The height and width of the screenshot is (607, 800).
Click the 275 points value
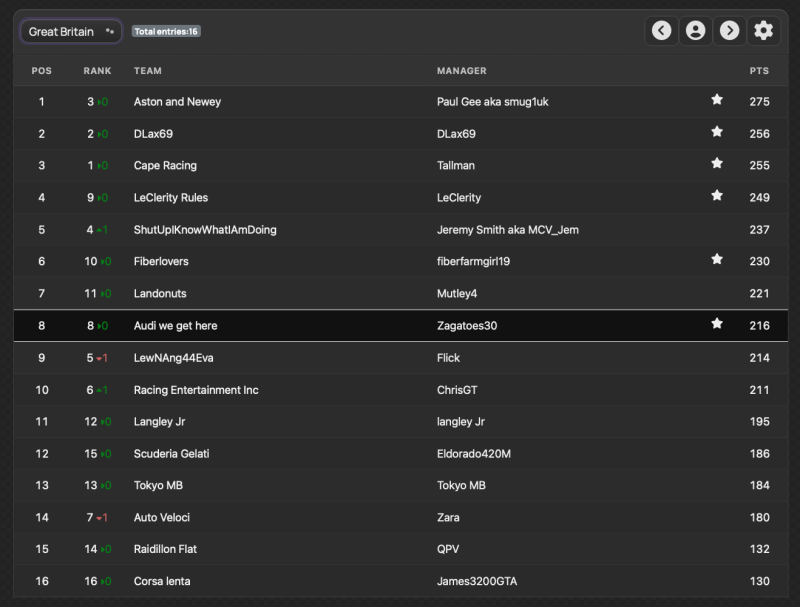click(x=759, y=102)
